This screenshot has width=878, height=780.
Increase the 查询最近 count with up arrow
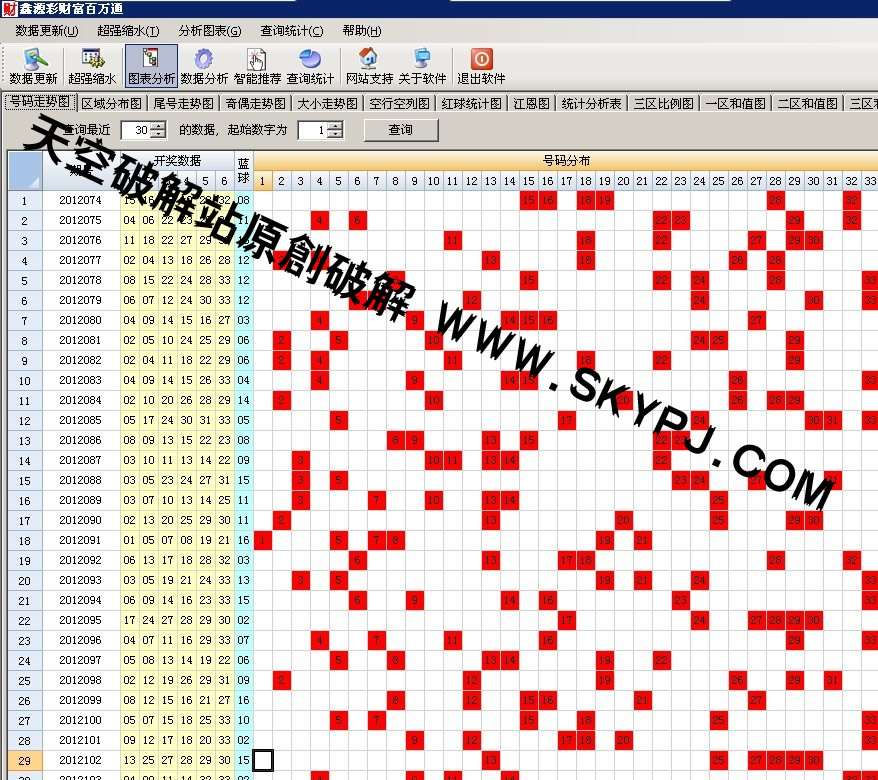point(158,125)
